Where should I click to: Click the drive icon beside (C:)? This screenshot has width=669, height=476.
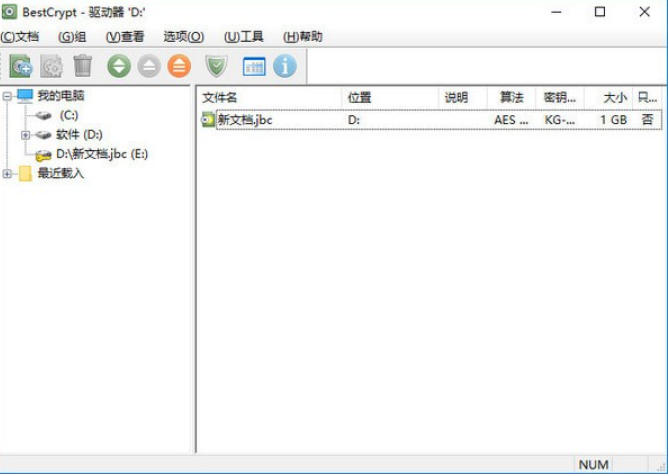(x=44, y=115)
